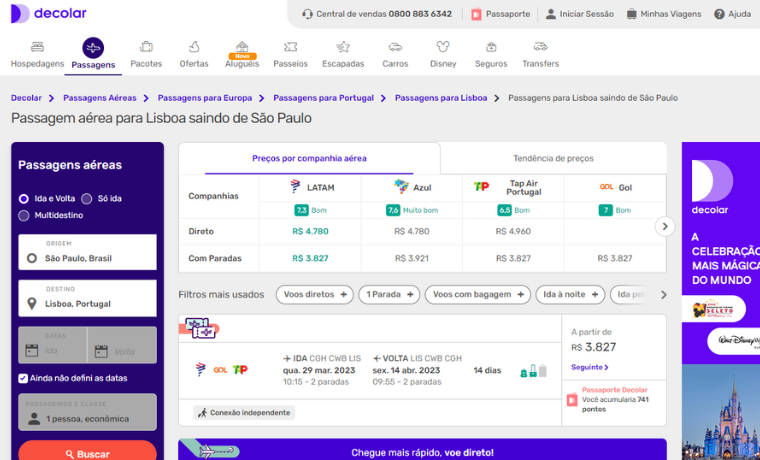This screenshot has height=460, width=760.
Task: Open Aluguéis house icon
Action: click(x=242, y=47)
